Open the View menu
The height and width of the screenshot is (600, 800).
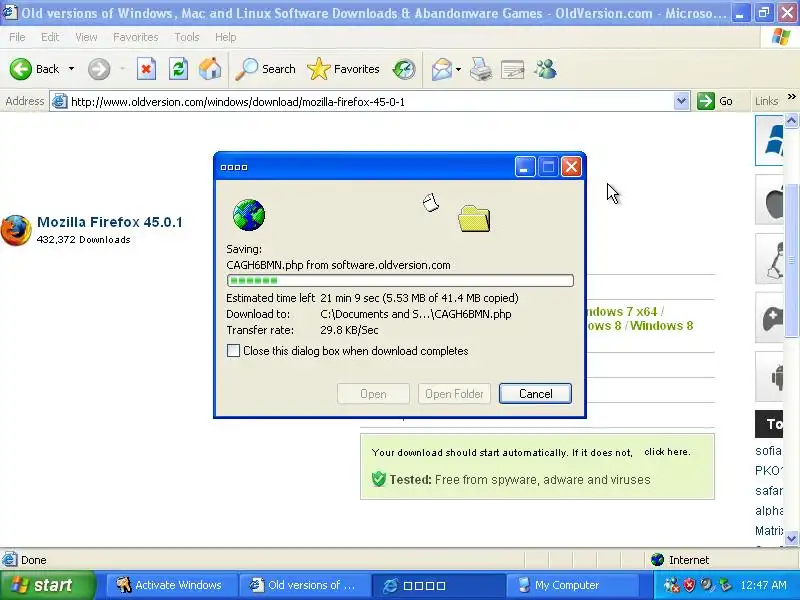[86, 37]
